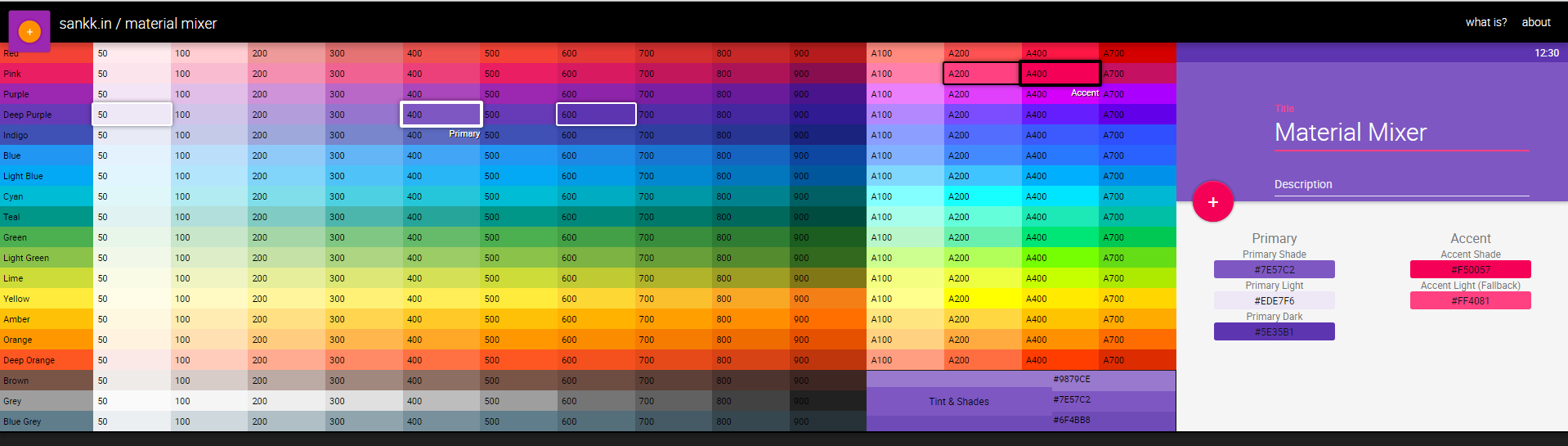Screen dimensions: 1568x446
Task: Focus the Description input field
Action: (1401, 184)
